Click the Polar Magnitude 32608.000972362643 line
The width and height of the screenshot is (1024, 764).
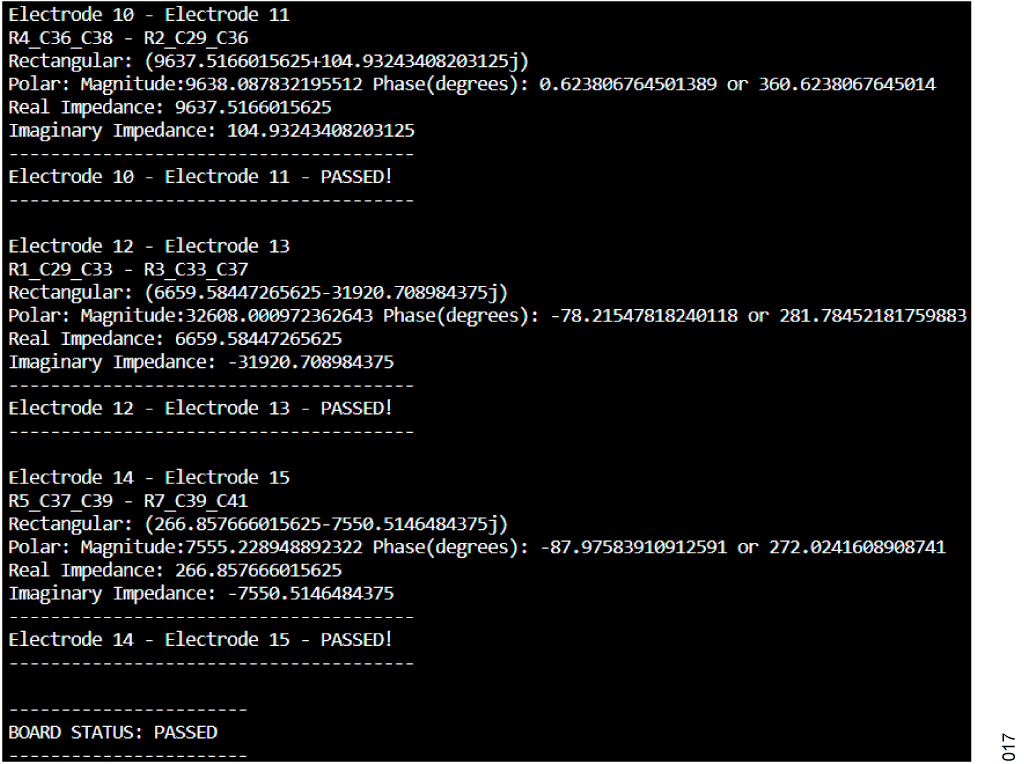[x=488, y=315]
